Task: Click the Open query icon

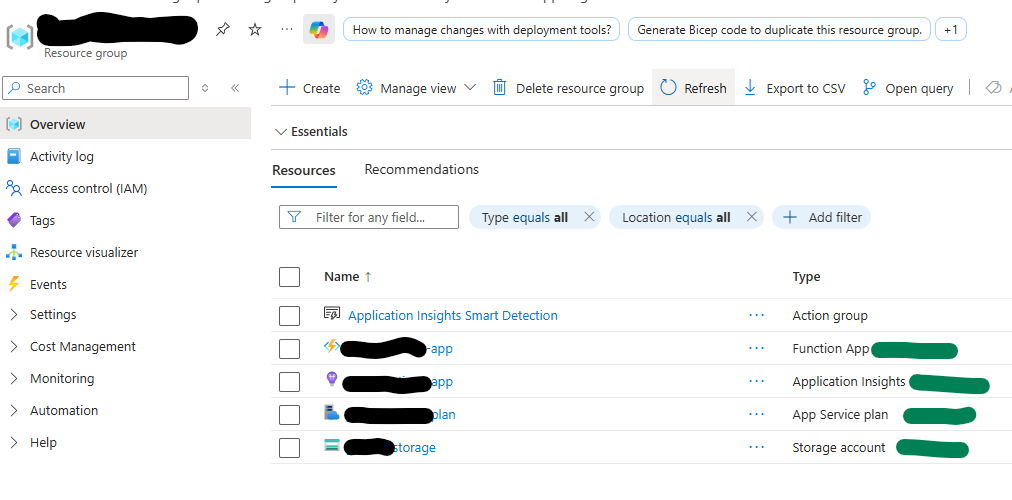Action: [869, 88]
